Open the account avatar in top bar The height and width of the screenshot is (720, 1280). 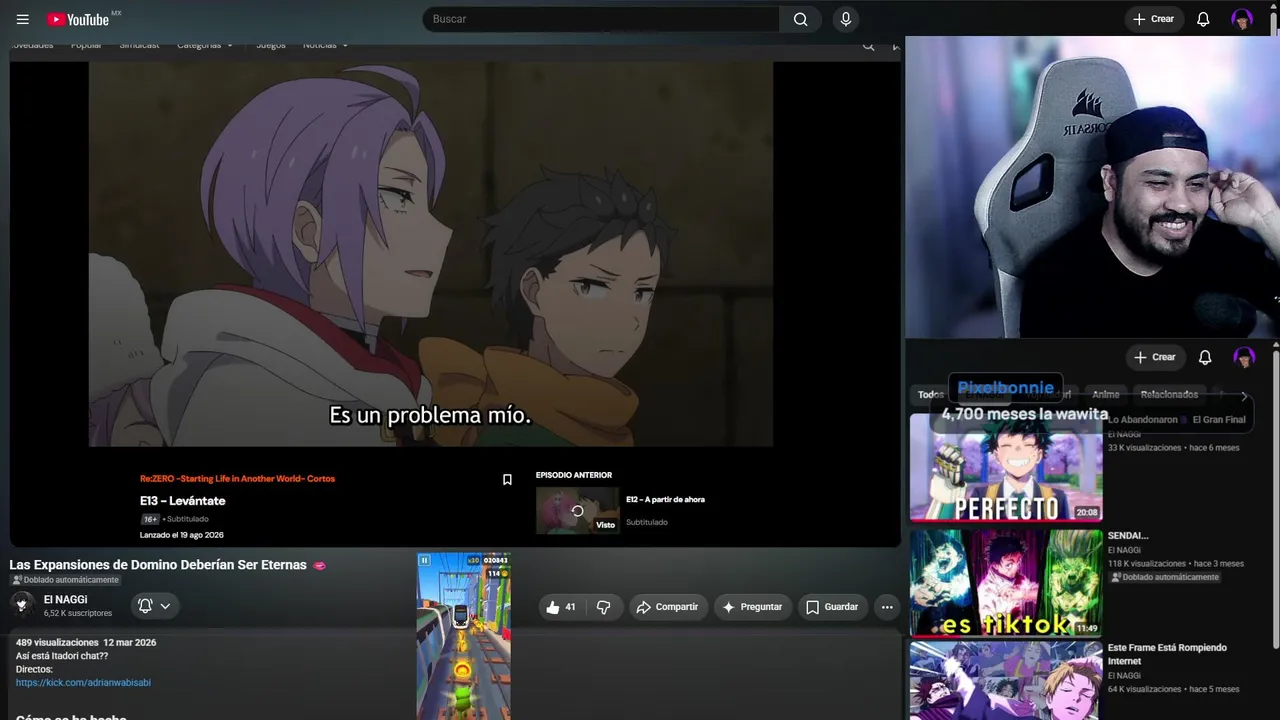click(1242, 19)
